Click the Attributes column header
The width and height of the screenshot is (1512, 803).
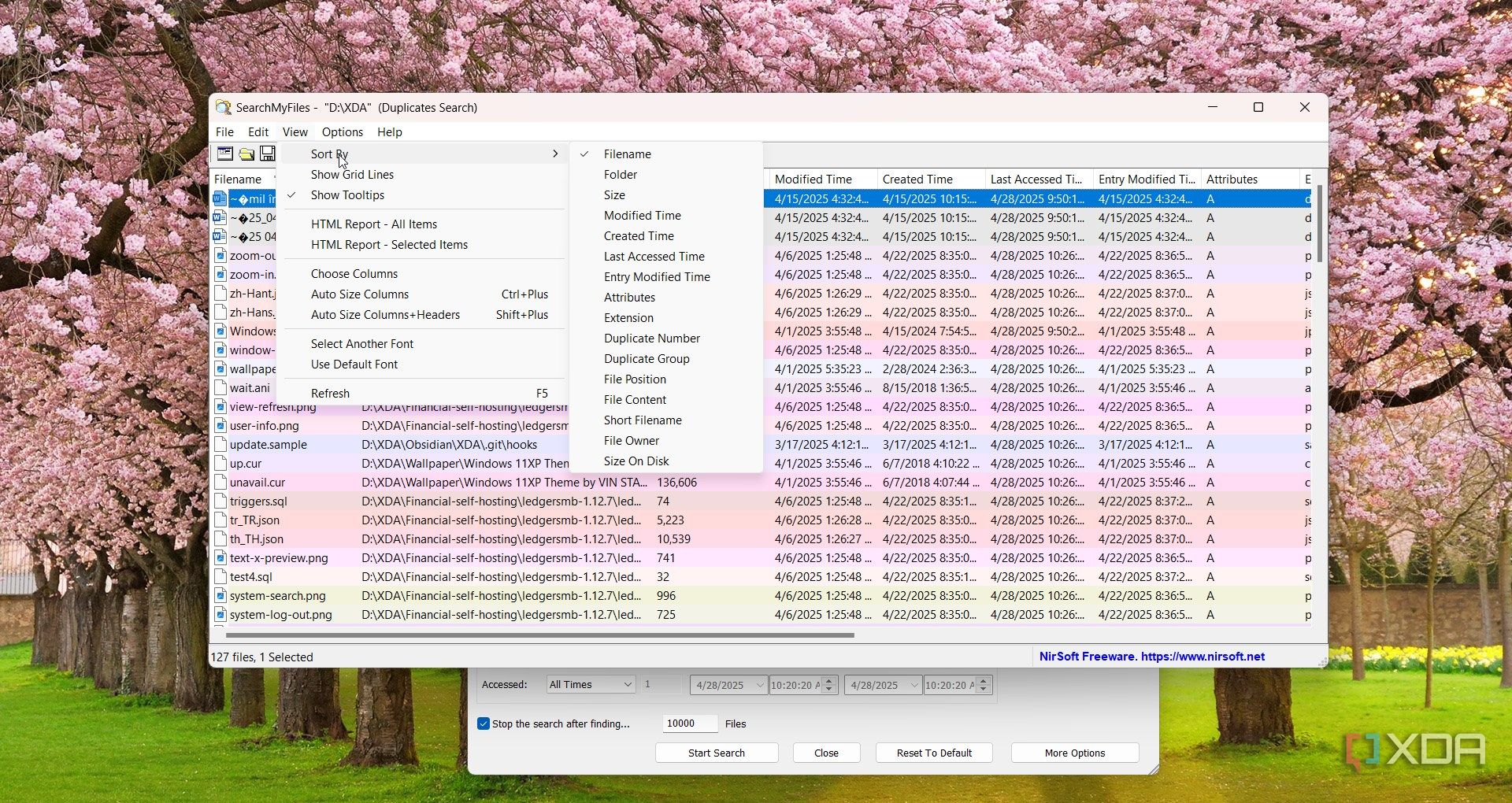click(1249, 179)
